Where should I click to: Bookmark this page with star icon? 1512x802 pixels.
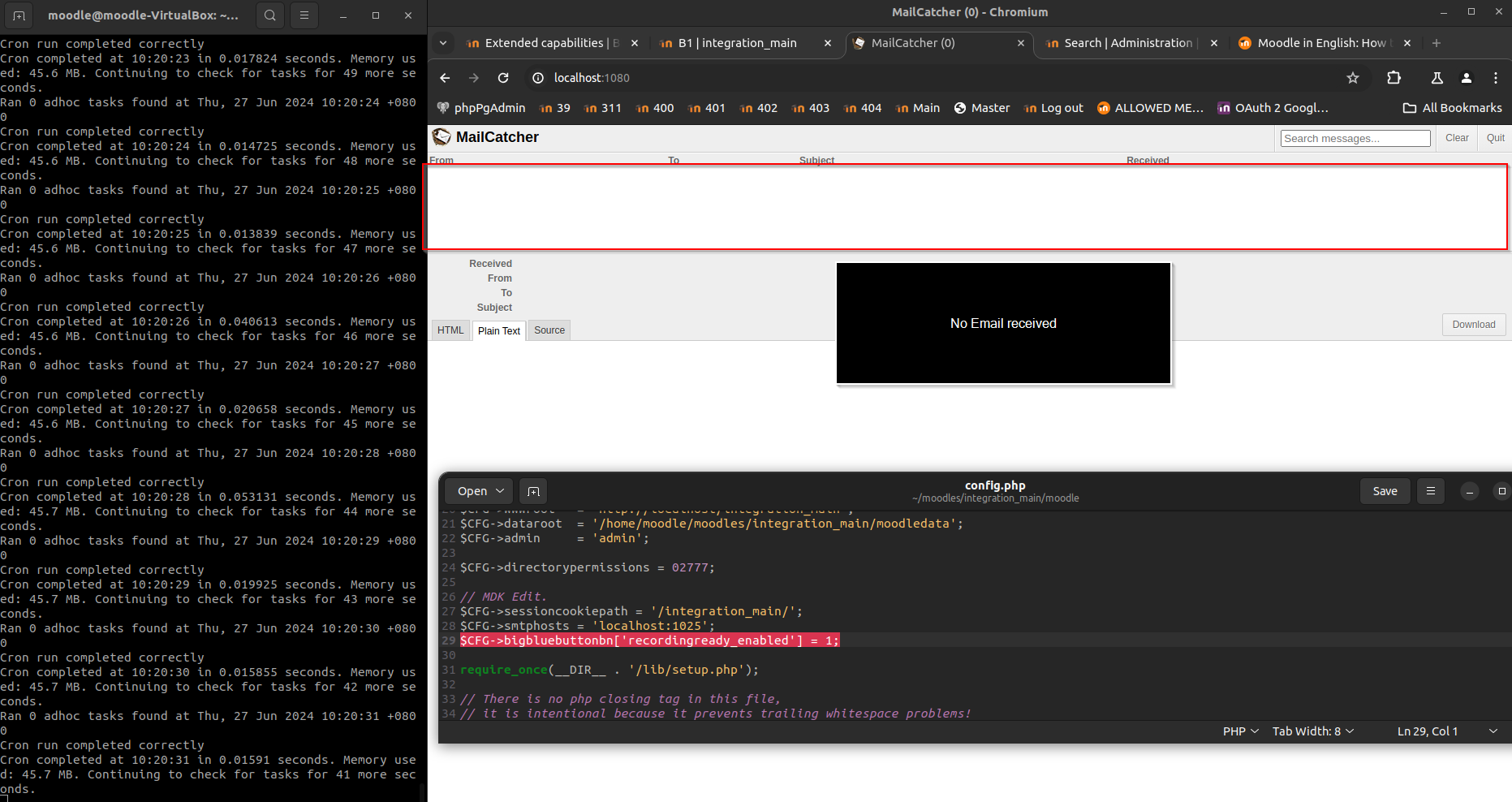[1352, 78]
